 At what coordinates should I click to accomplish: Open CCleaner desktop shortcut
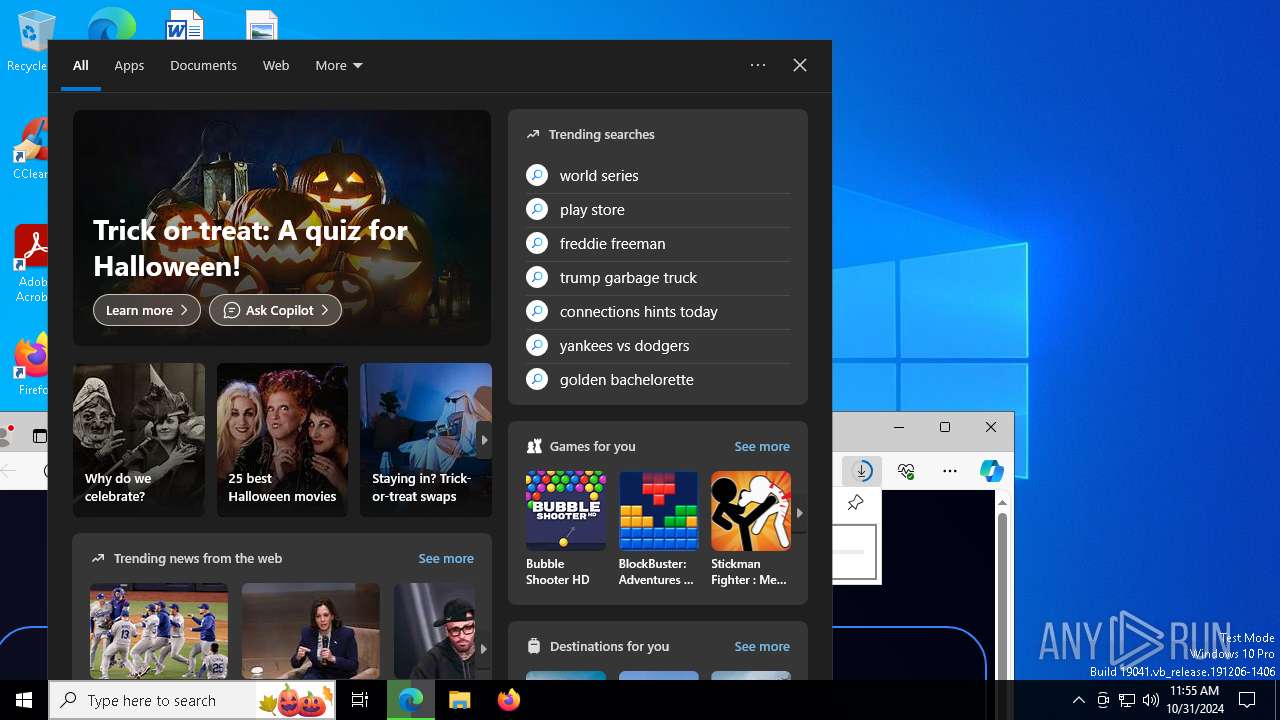(30, 148)
